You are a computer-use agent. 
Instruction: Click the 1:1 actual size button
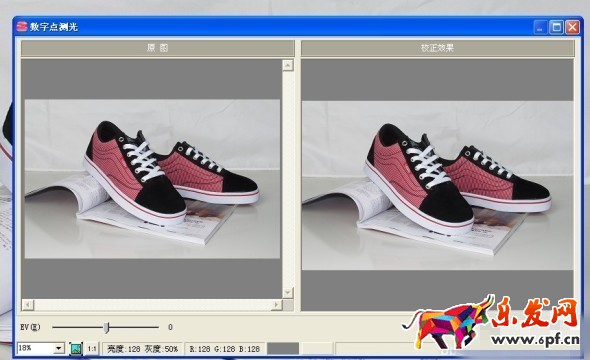[92, 349]
